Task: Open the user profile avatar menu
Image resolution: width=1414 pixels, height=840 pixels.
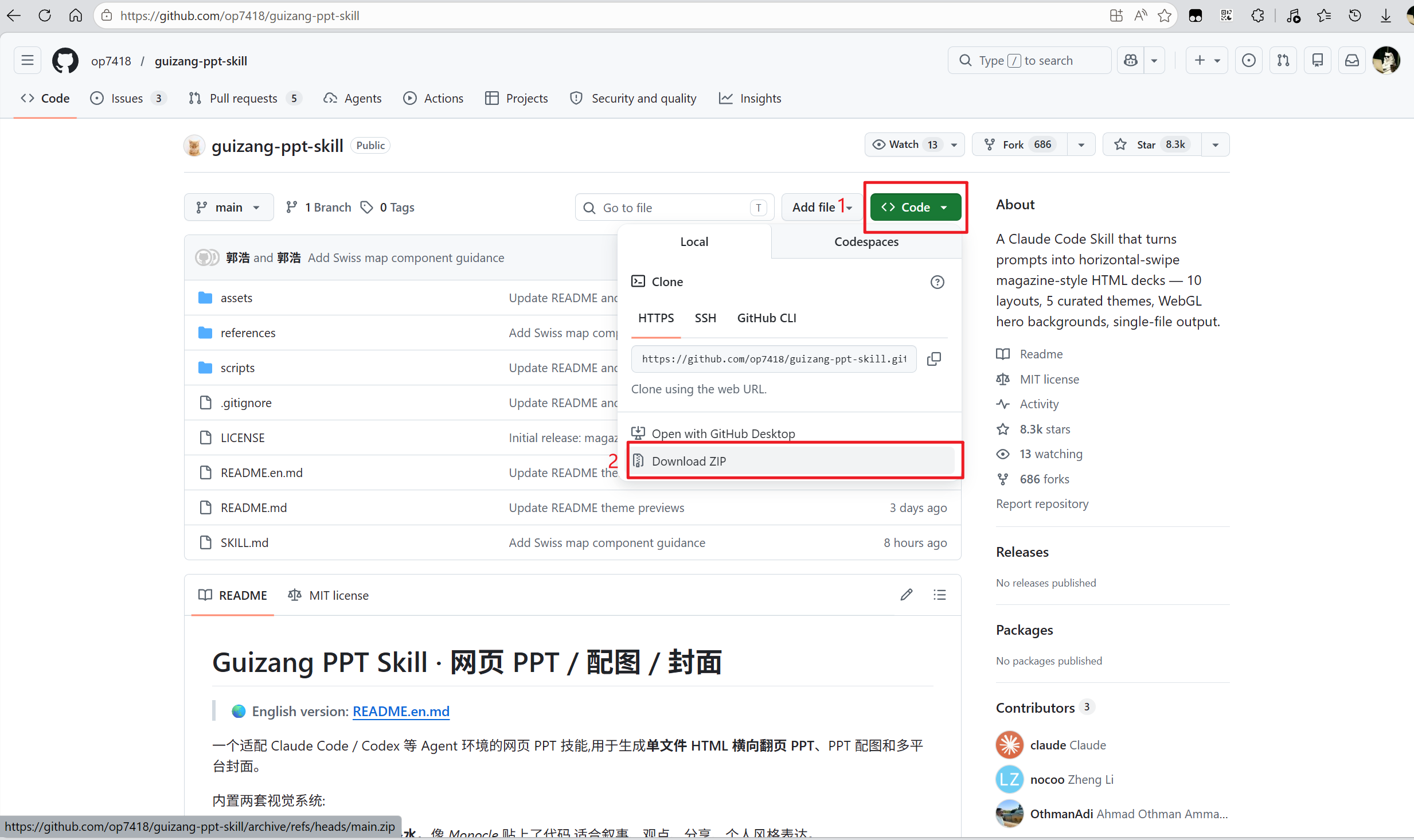Action: pyautogui.click(x=1386, y=60)
